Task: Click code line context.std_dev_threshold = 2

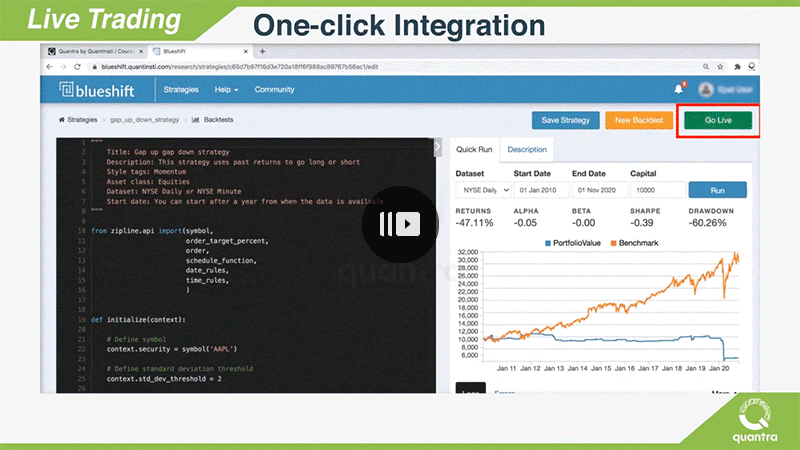Action: [x=164, y=379]
